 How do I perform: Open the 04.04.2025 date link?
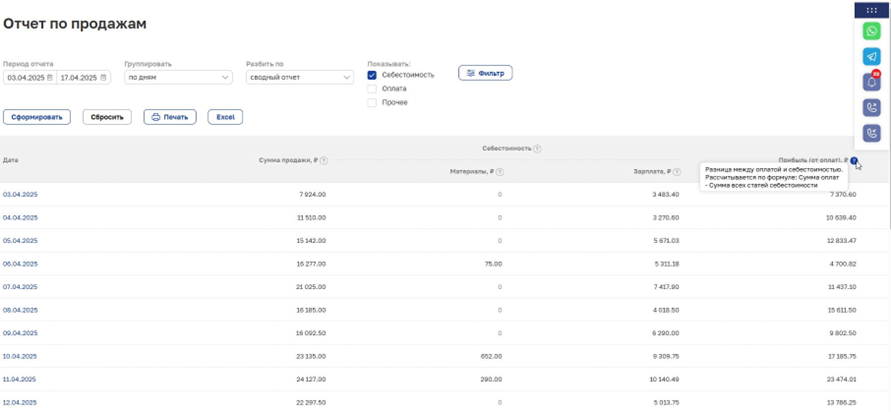[x=20, y=218]
